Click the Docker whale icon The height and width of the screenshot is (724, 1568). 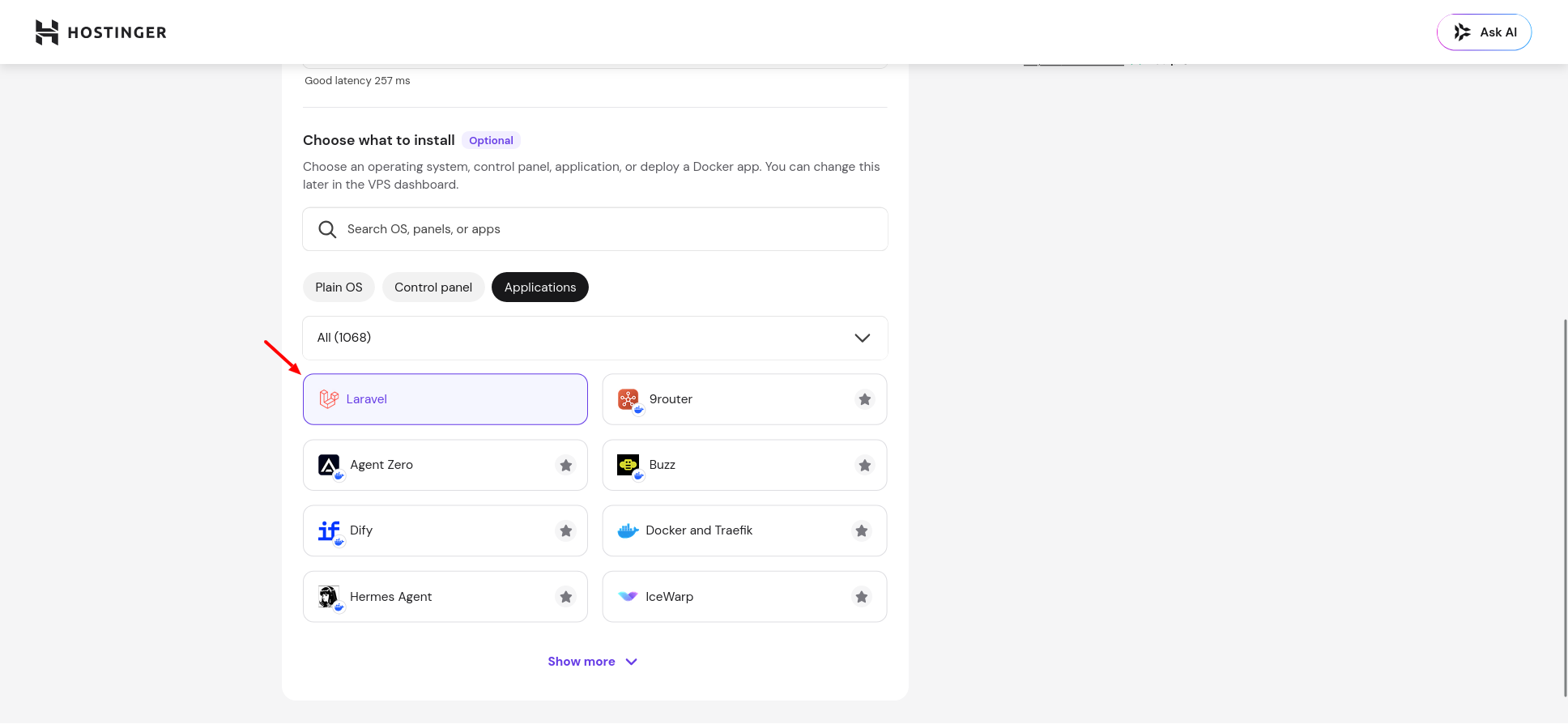(628, 531)
